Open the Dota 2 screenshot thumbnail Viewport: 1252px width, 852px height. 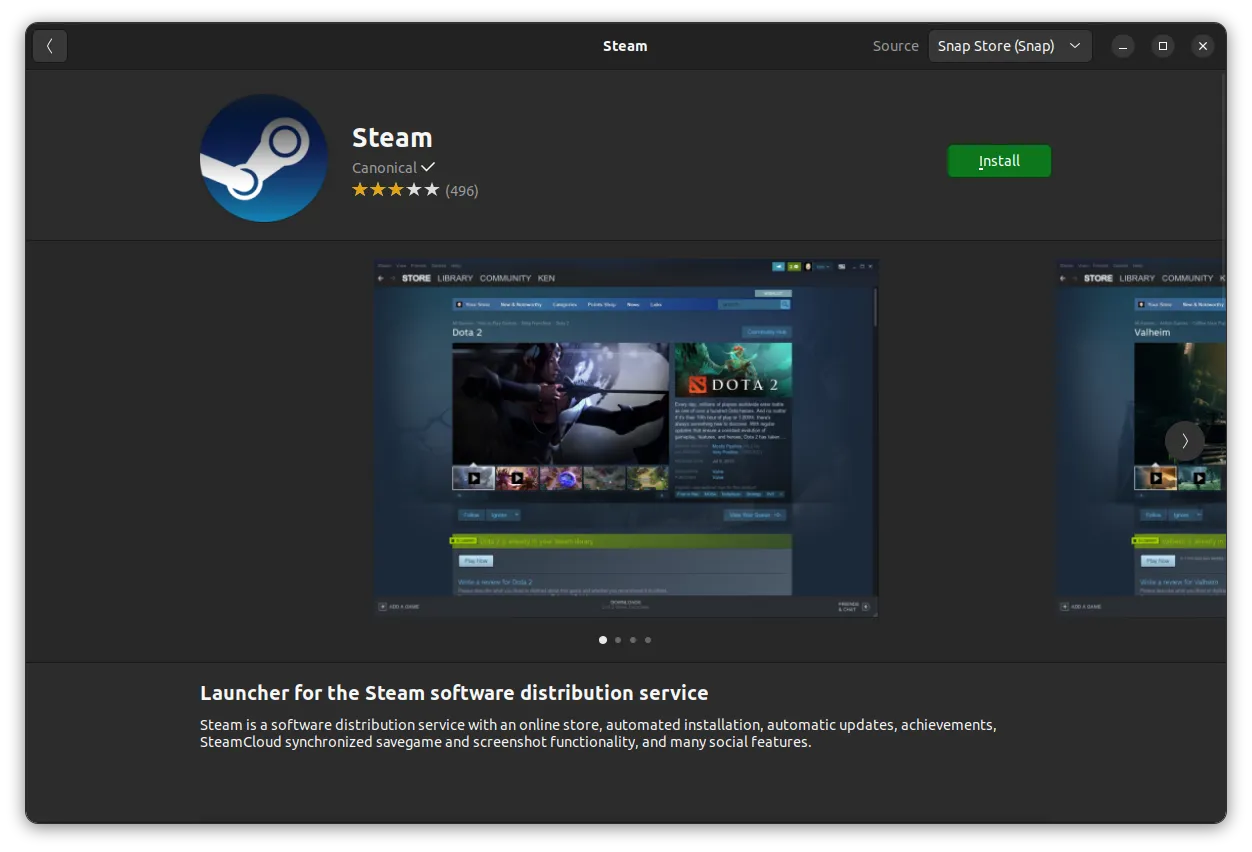point(626,438)
